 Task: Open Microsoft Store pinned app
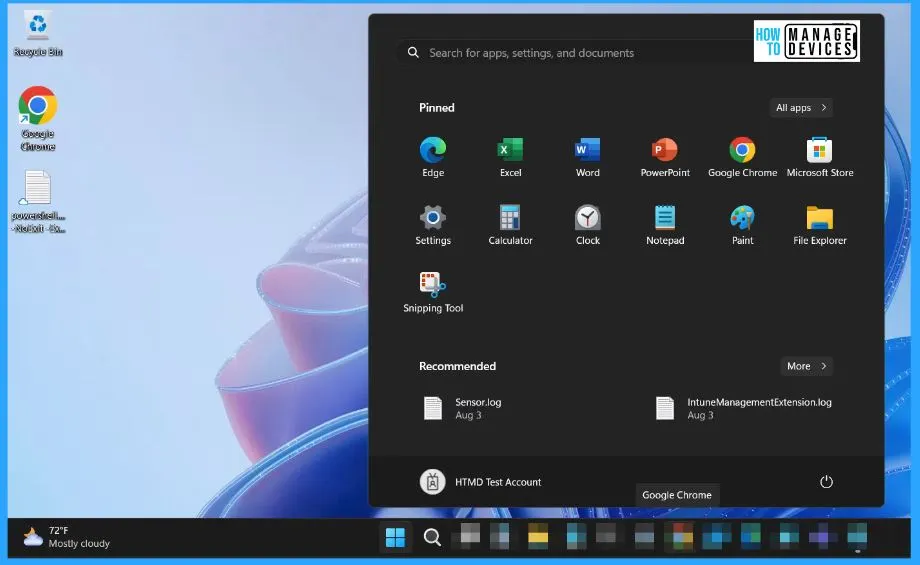pyautogui.click(x=820, y=157)
